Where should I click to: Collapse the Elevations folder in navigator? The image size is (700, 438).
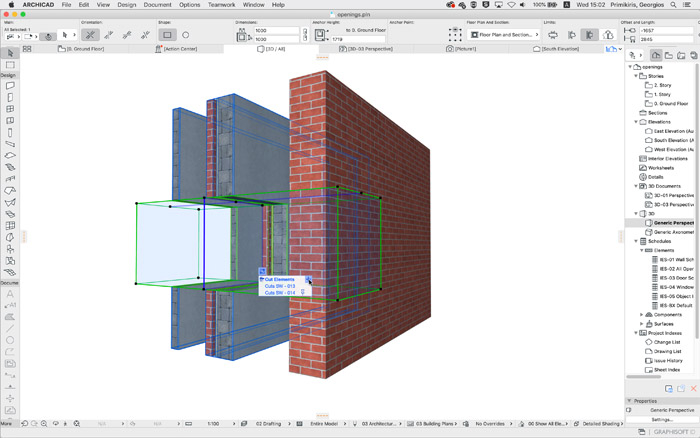638,122
